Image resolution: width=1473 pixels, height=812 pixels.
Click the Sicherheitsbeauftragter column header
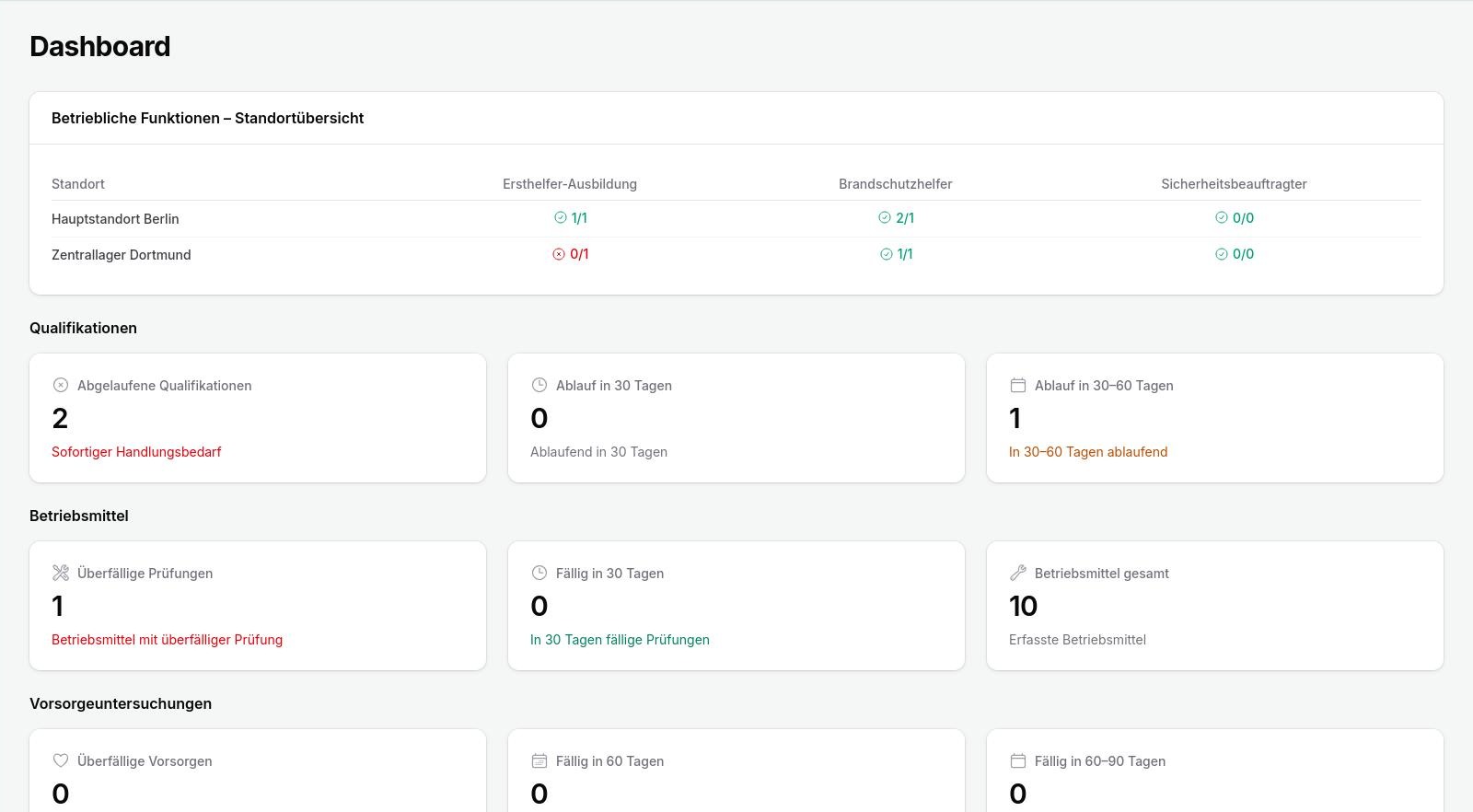click(x=1235, y=184)
